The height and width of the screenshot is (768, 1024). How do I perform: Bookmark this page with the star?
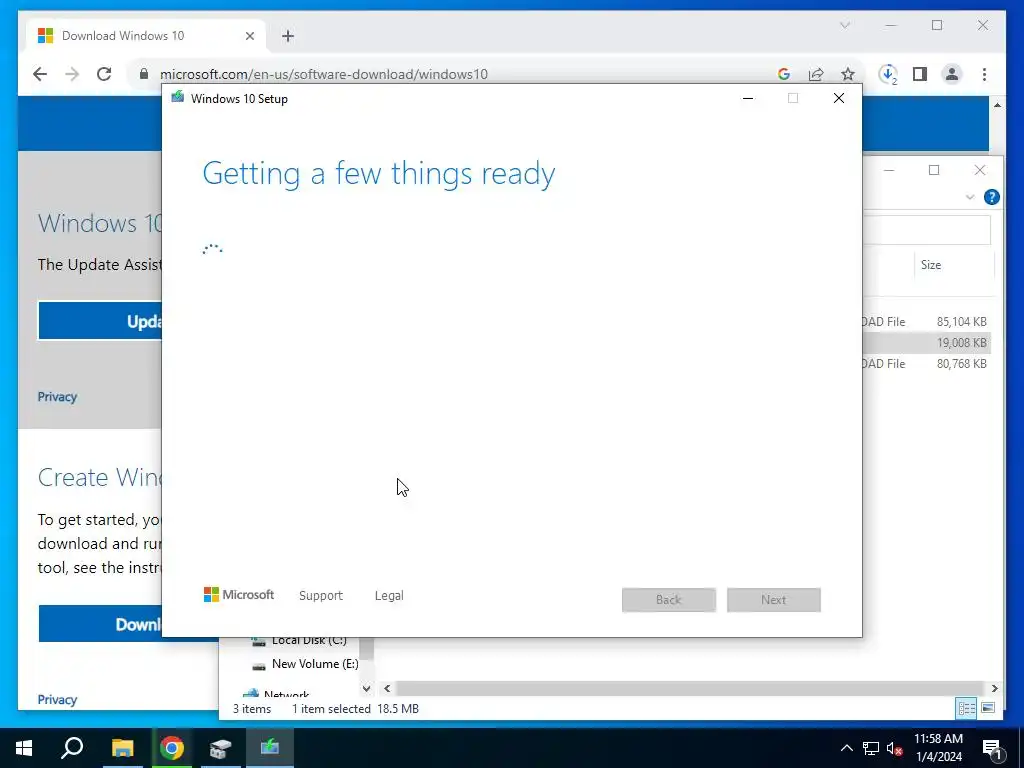pos(848,74)
